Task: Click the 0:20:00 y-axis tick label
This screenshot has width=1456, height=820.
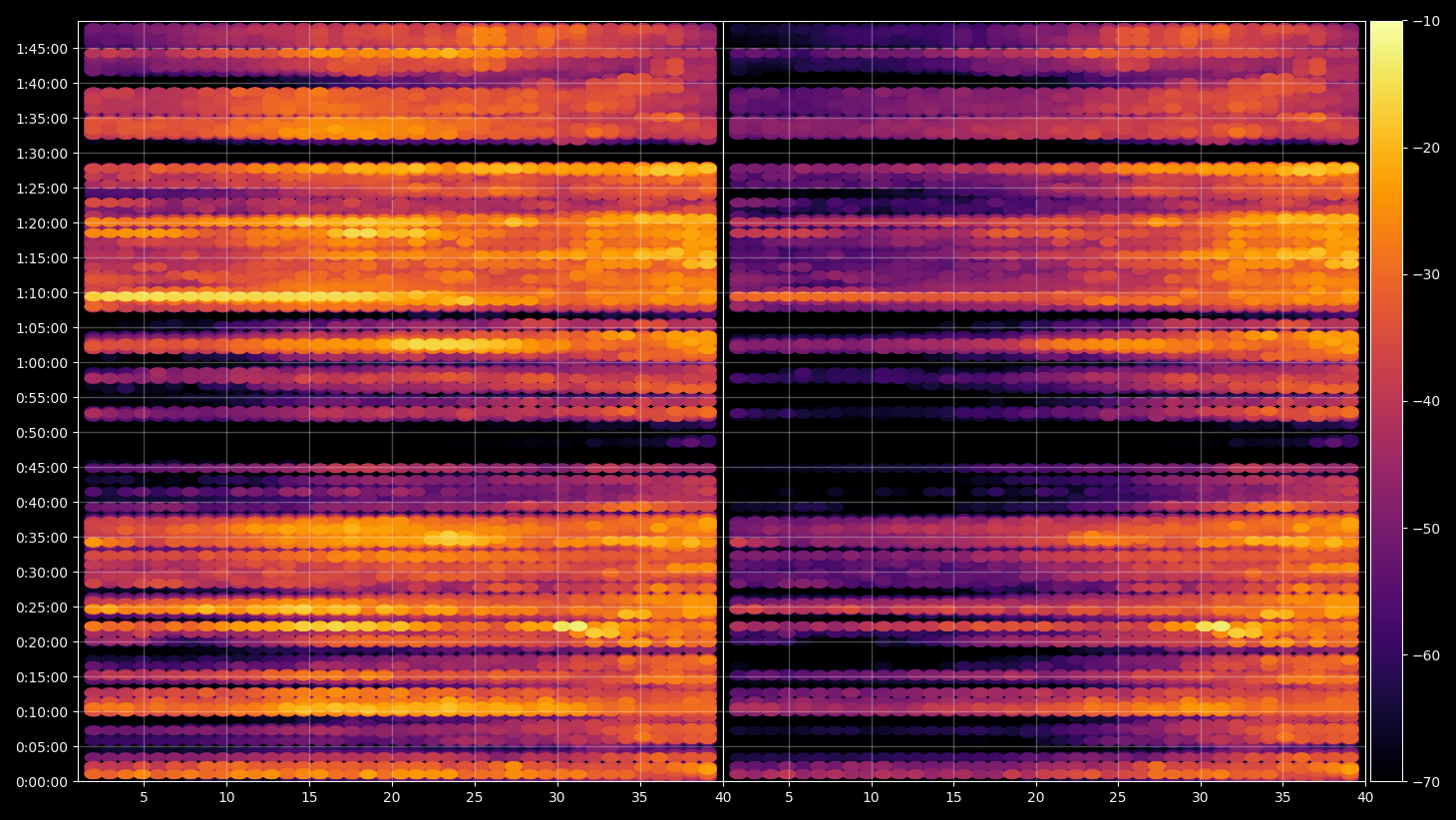Action: pos(42,642)
